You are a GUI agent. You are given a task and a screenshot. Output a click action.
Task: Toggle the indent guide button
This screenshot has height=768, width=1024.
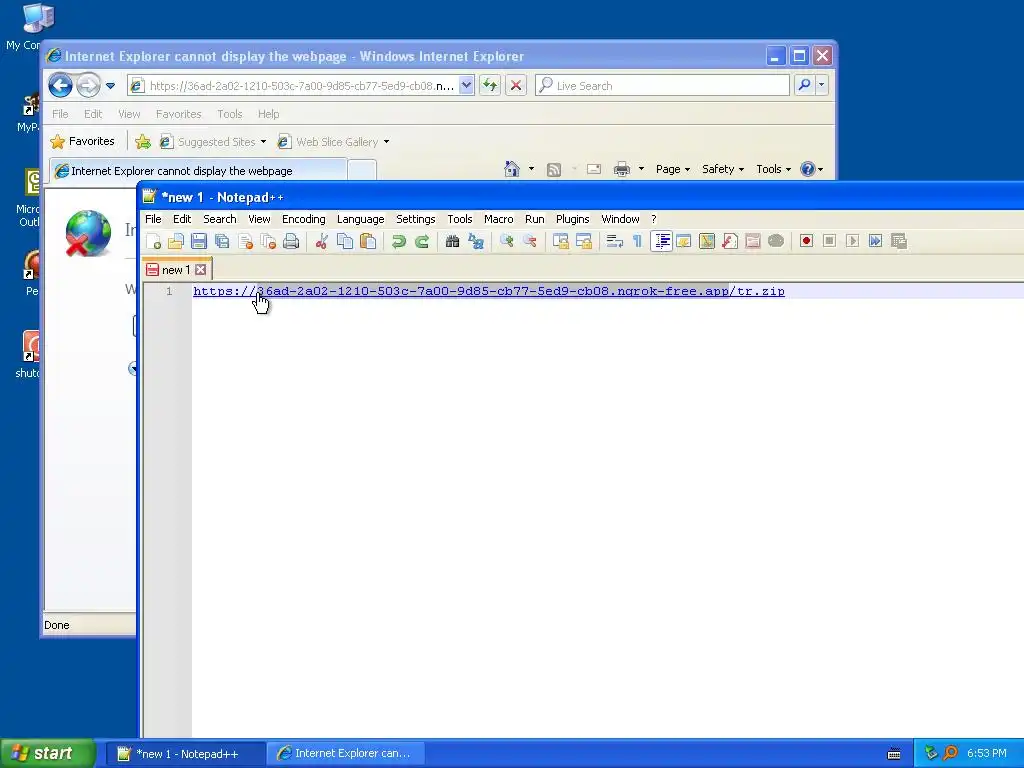(662, 242)
